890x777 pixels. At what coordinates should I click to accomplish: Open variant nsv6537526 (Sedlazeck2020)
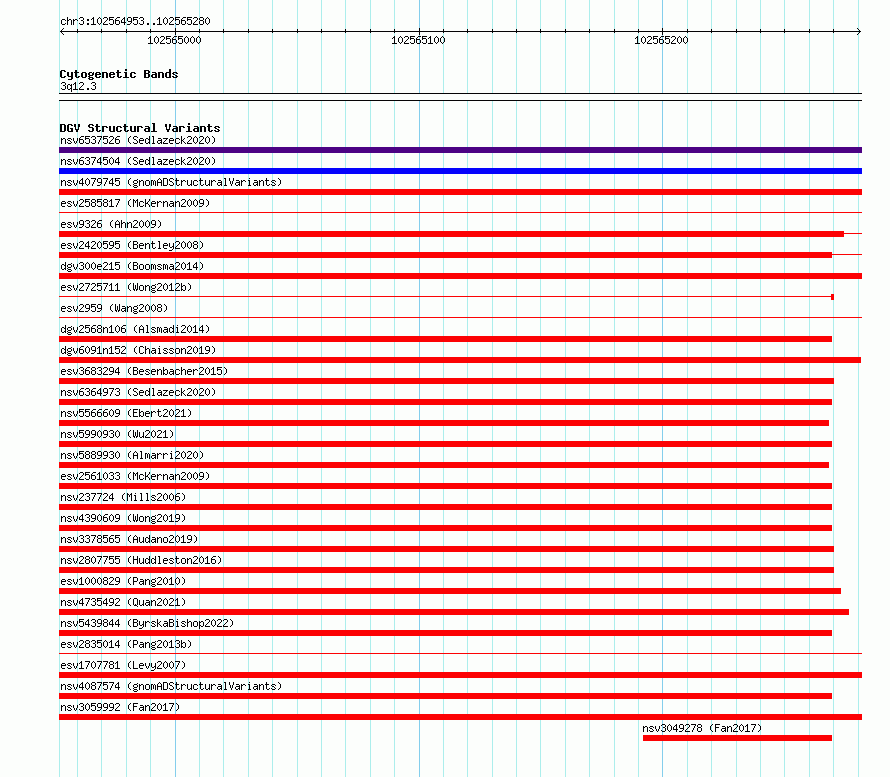(138, 140)
